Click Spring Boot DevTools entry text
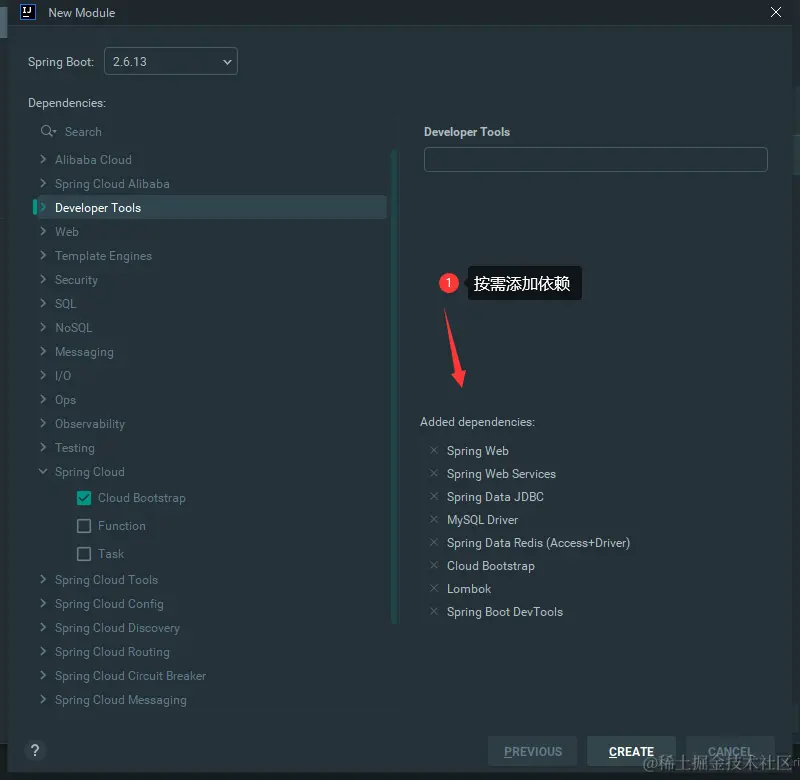This screenshot has height=780, width=800. (505, 612)
